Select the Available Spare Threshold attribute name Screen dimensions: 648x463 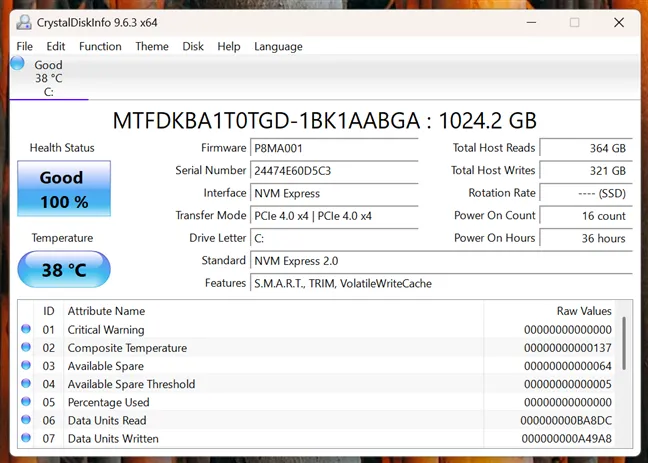[131, 384]
